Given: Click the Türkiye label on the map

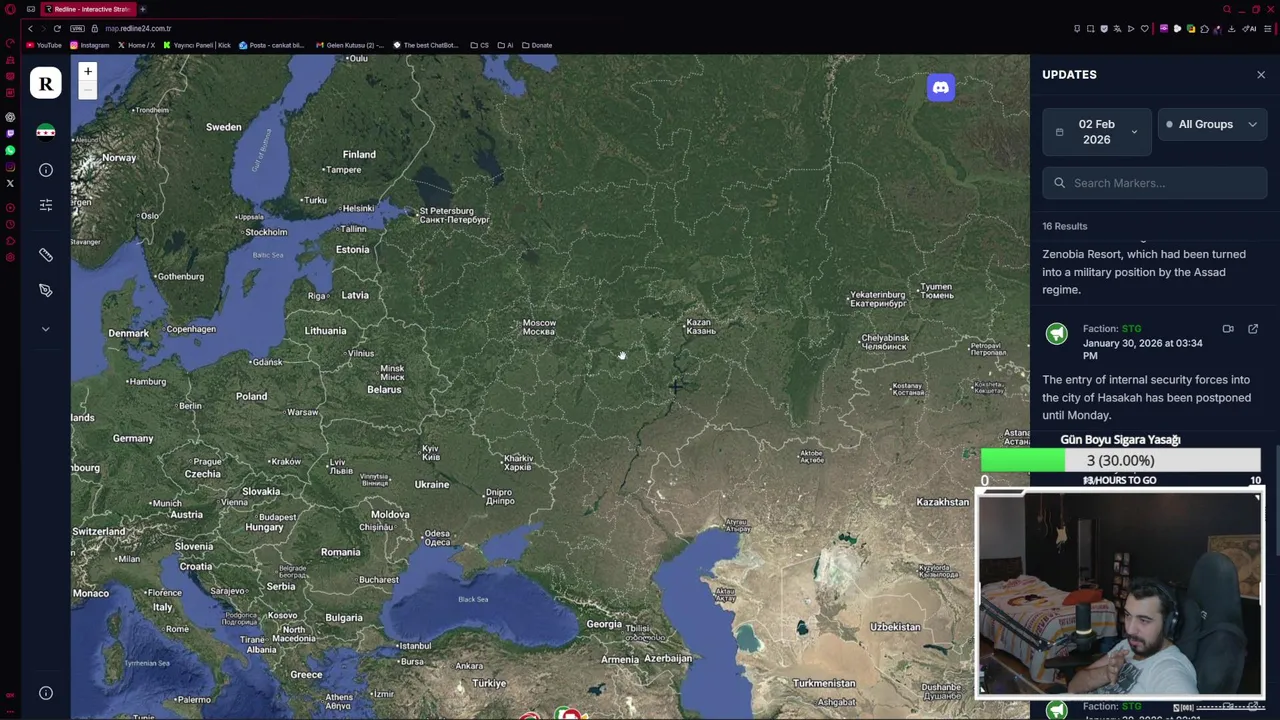Looking at the screenshot, I should click(489, 683).
